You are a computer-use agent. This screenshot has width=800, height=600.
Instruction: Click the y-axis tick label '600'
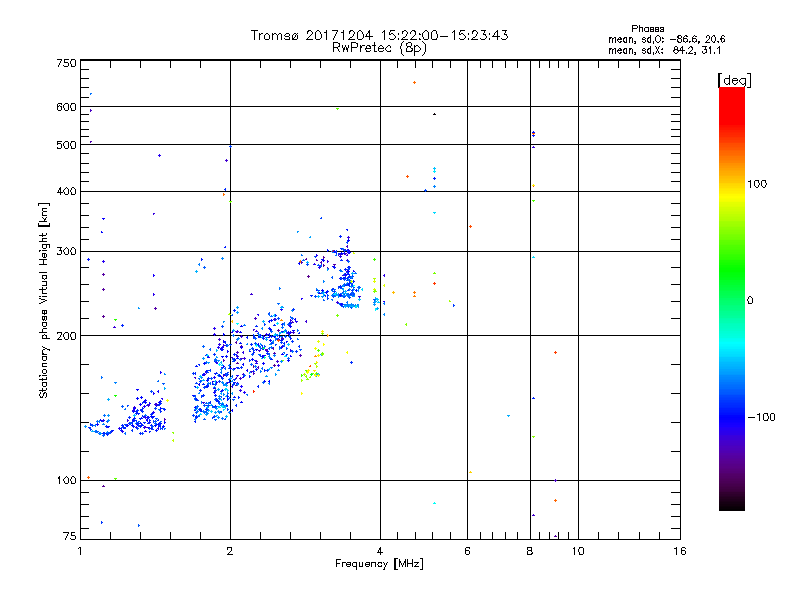pos(66,107)
